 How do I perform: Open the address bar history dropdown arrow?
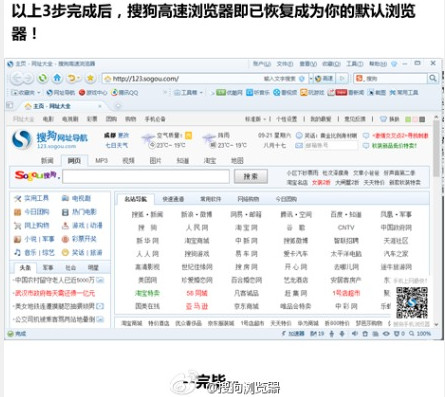pyautogui.click(x=311, y=79)
